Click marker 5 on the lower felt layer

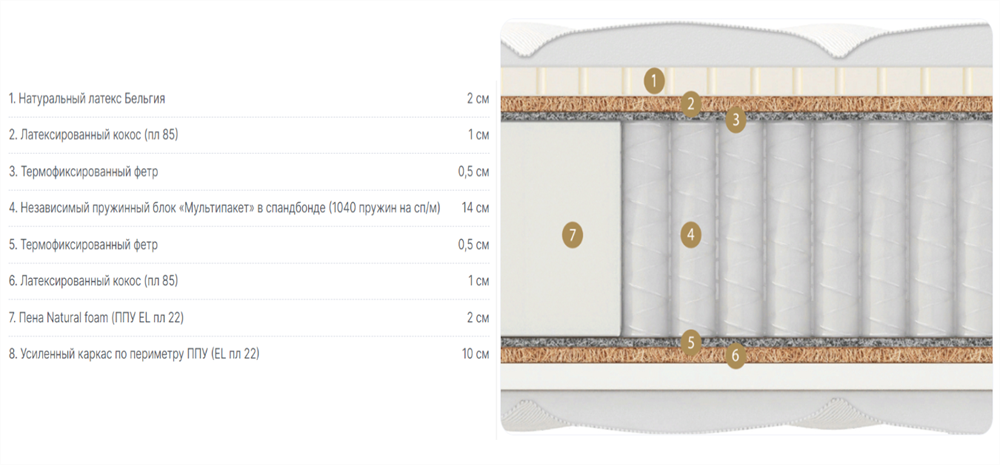click(691, 341)
